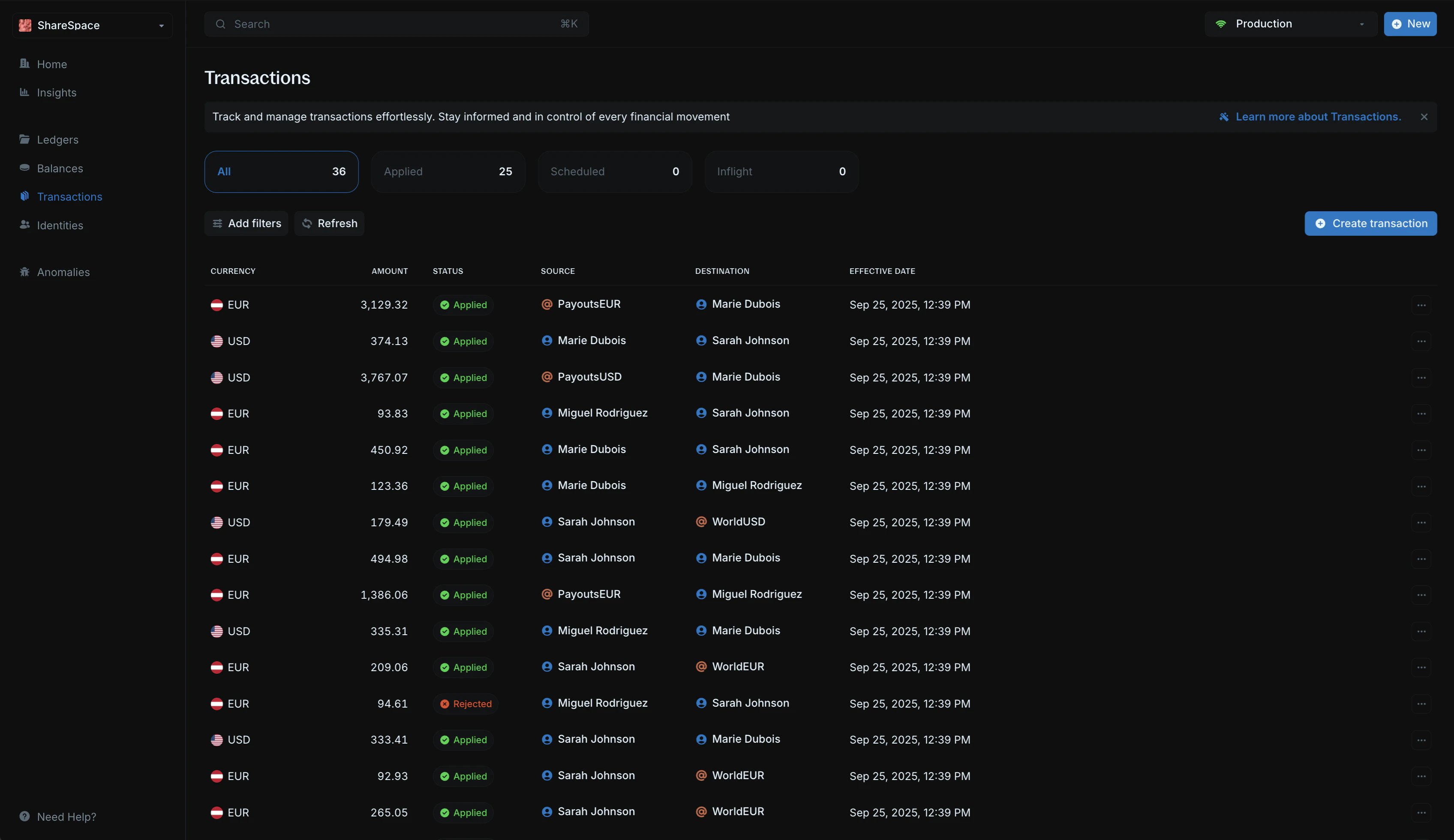Select Transactions in the sidebar

[x=69, y=197]
